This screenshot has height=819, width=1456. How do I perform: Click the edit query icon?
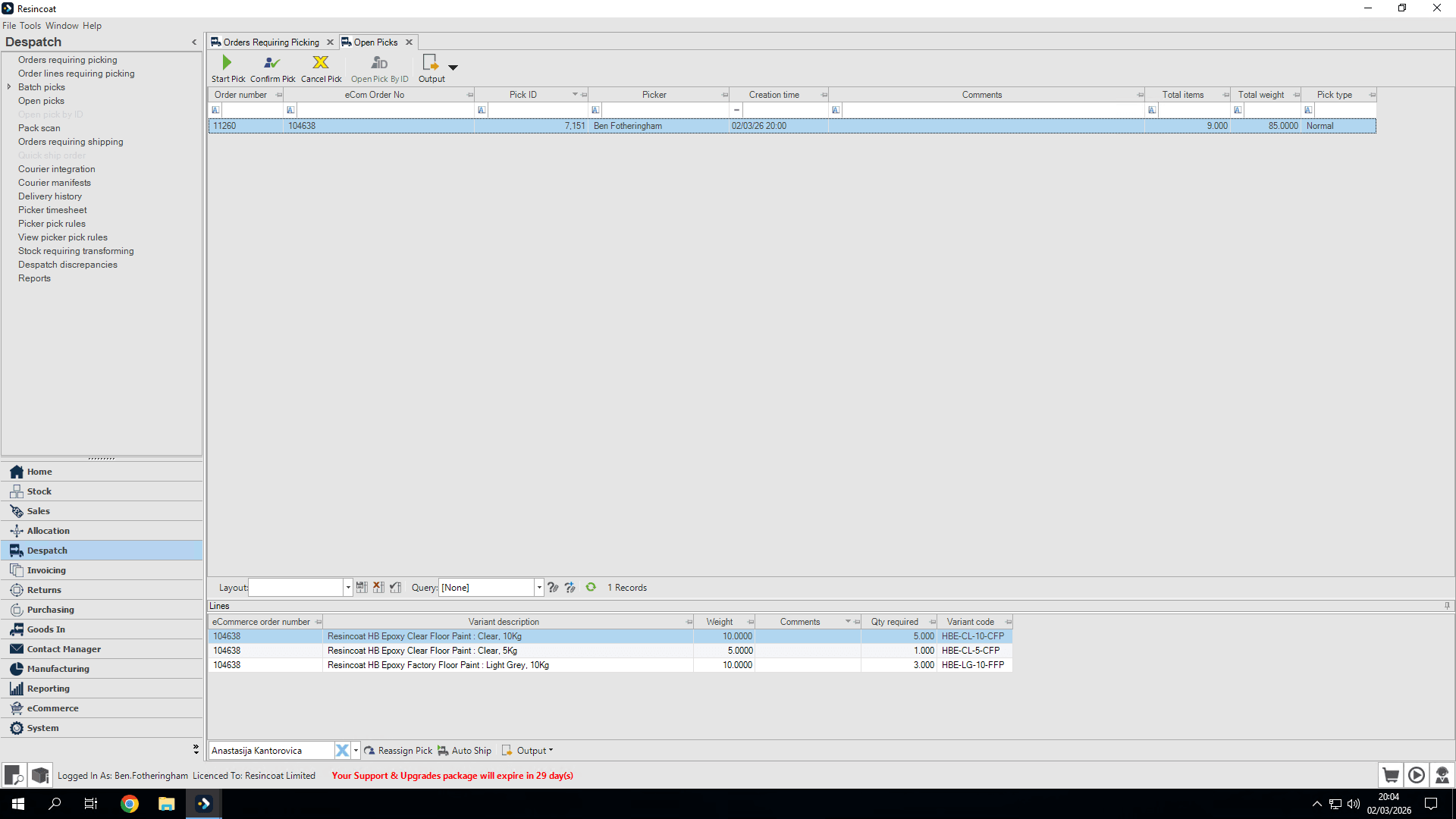(553, 588)
